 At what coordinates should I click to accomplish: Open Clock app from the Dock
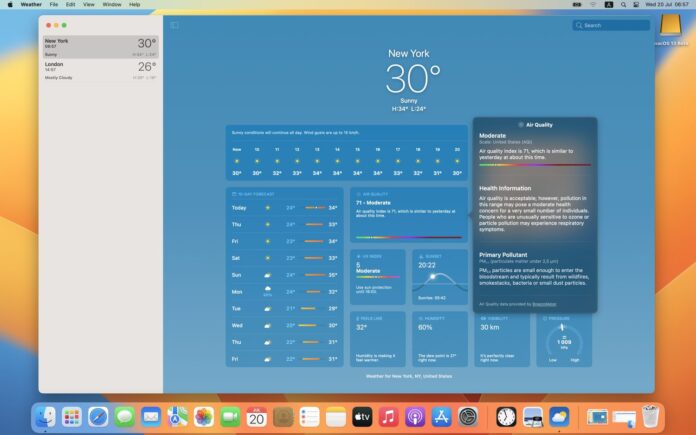(x=506, y=417)
